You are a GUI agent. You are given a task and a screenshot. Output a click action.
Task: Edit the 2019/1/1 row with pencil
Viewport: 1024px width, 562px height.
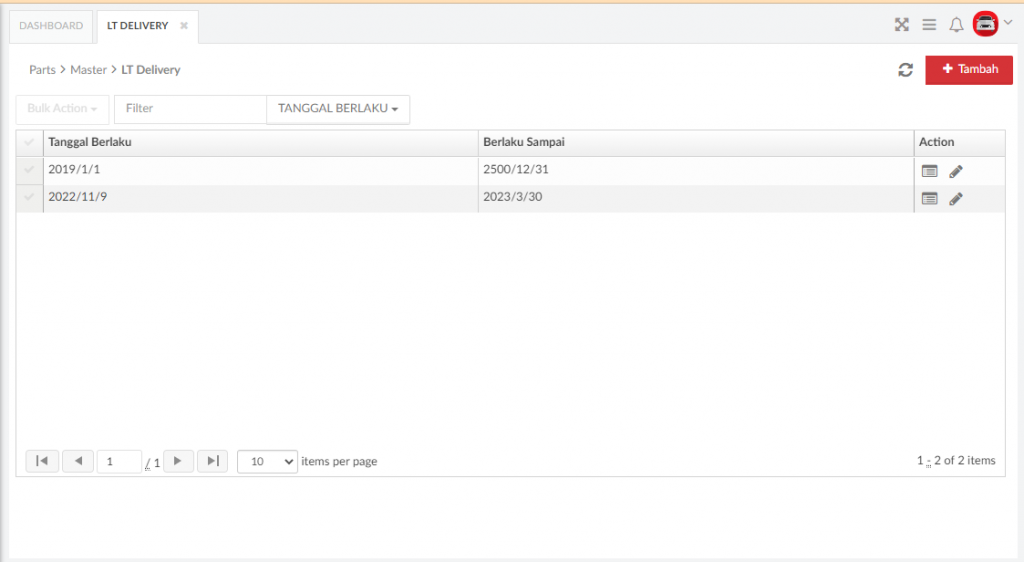pos(956,171)
